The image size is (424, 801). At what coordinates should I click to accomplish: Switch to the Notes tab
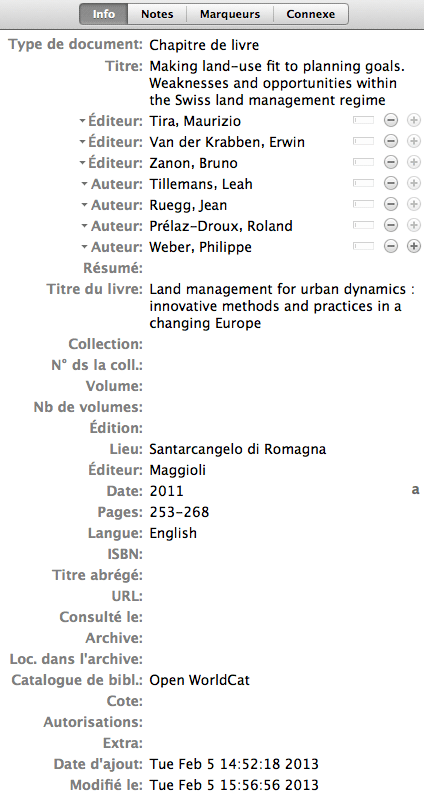click(x=157, y=14)
